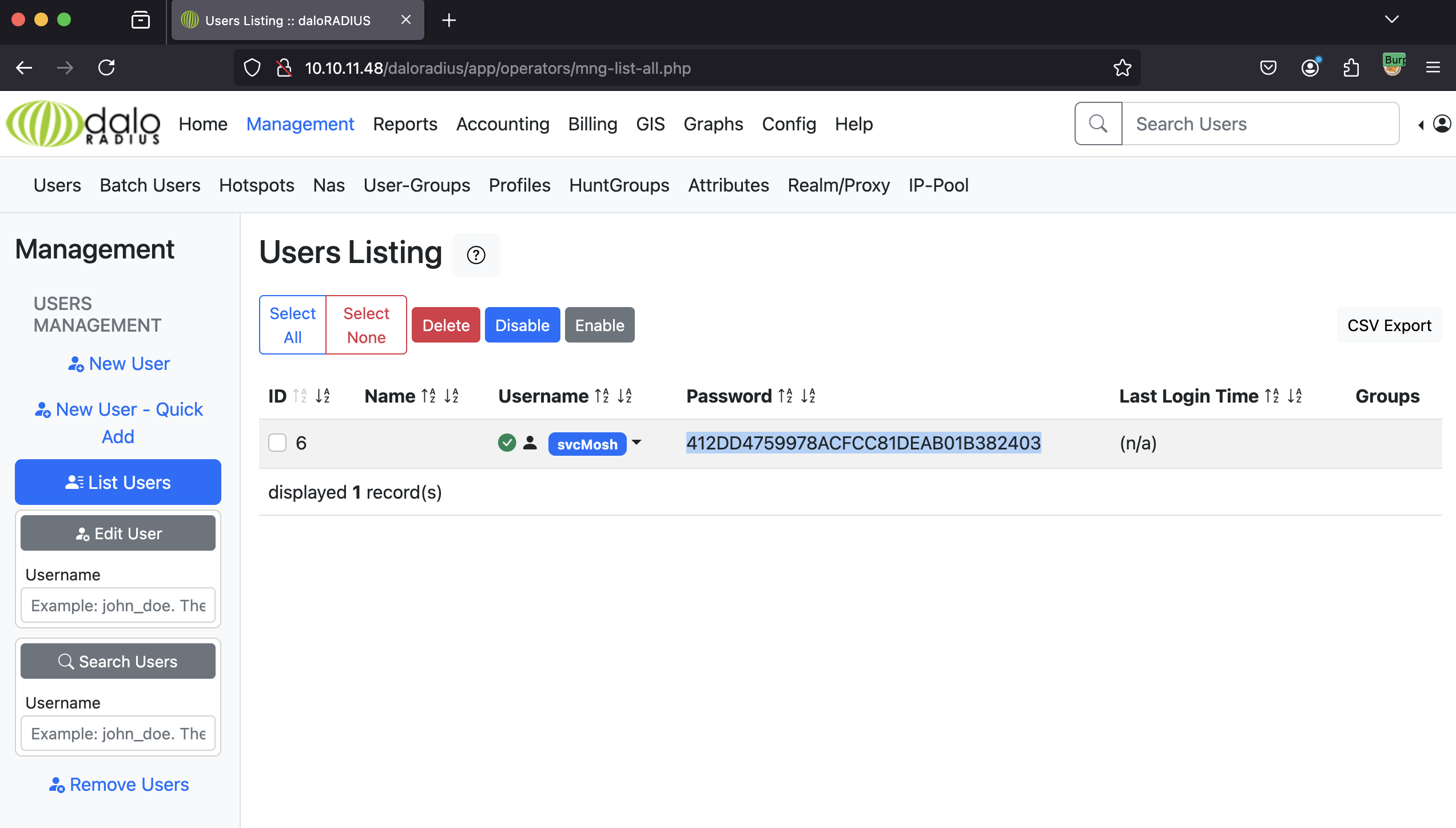Sort Username column descending

tap(625, 396)
